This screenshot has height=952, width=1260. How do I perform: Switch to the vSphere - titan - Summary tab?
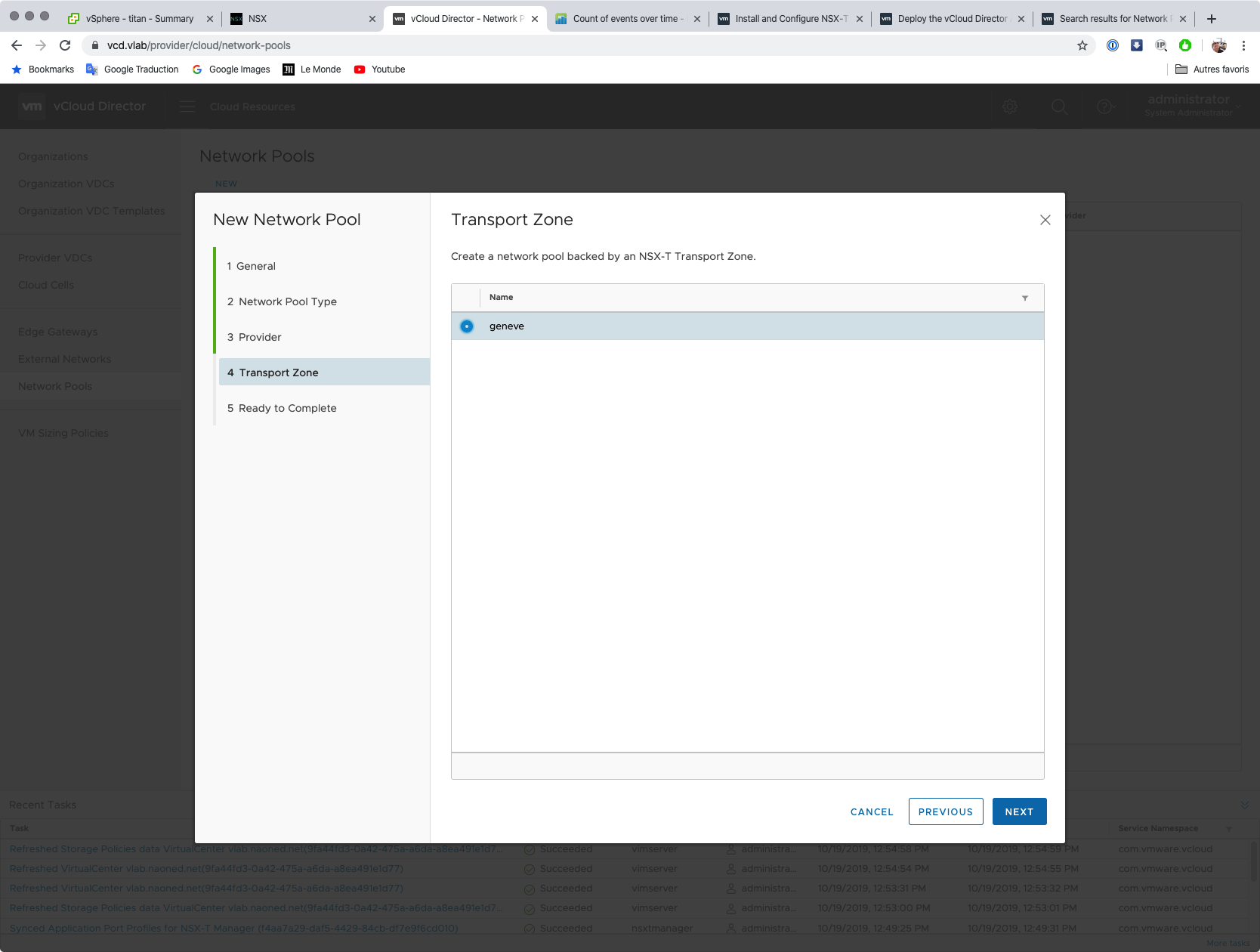point(140,19)
